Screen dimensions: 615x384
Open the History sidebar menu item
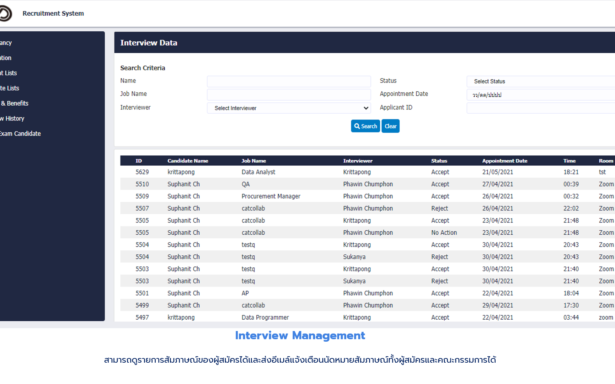coord(12,118)
